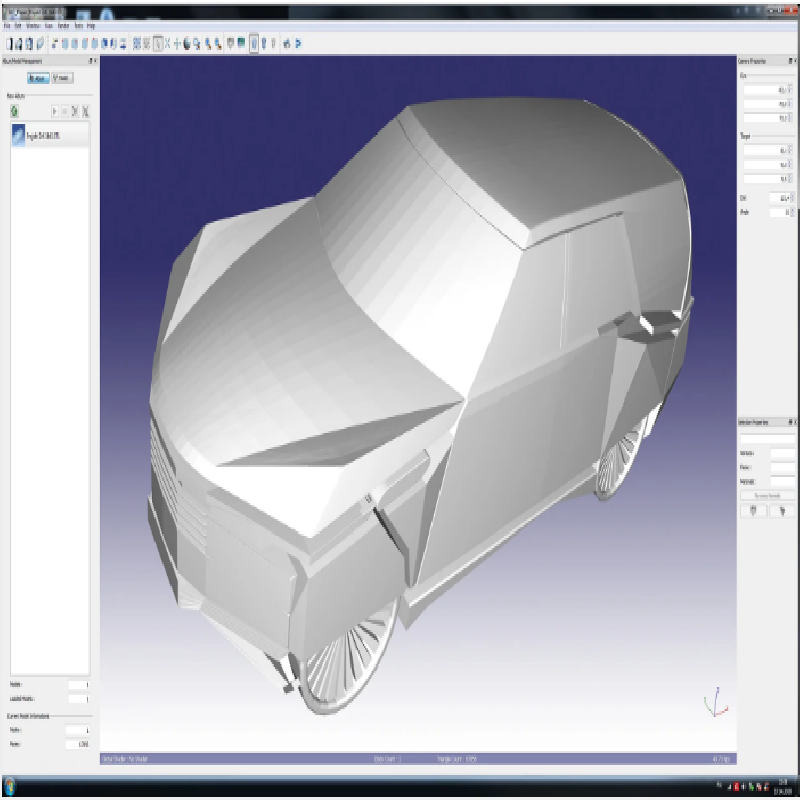Click the left icon button below Recompute Normals
Screen dimensions: 800x800
pyautogui.click(x=753, y=510)
